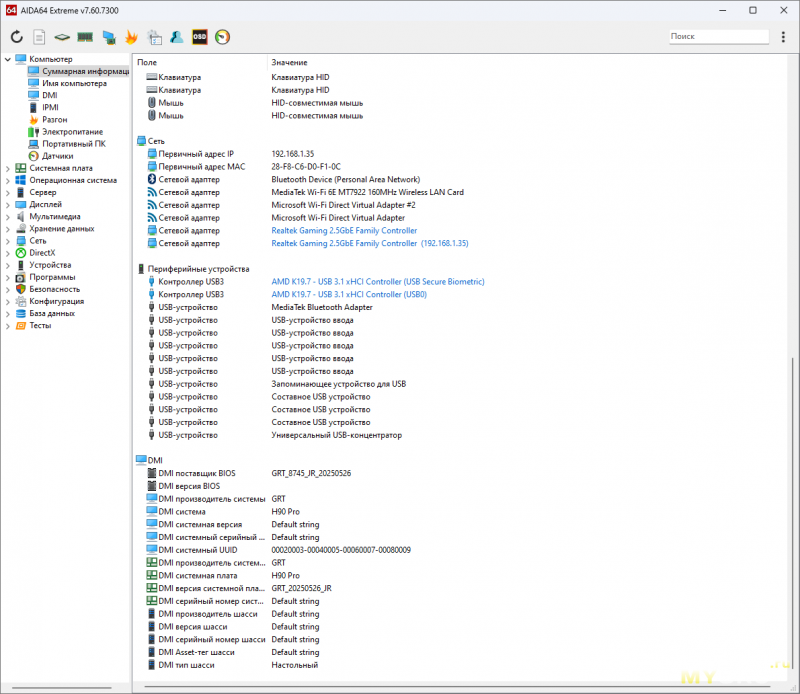Click the RAM module toolbar icon

(85, 37)
